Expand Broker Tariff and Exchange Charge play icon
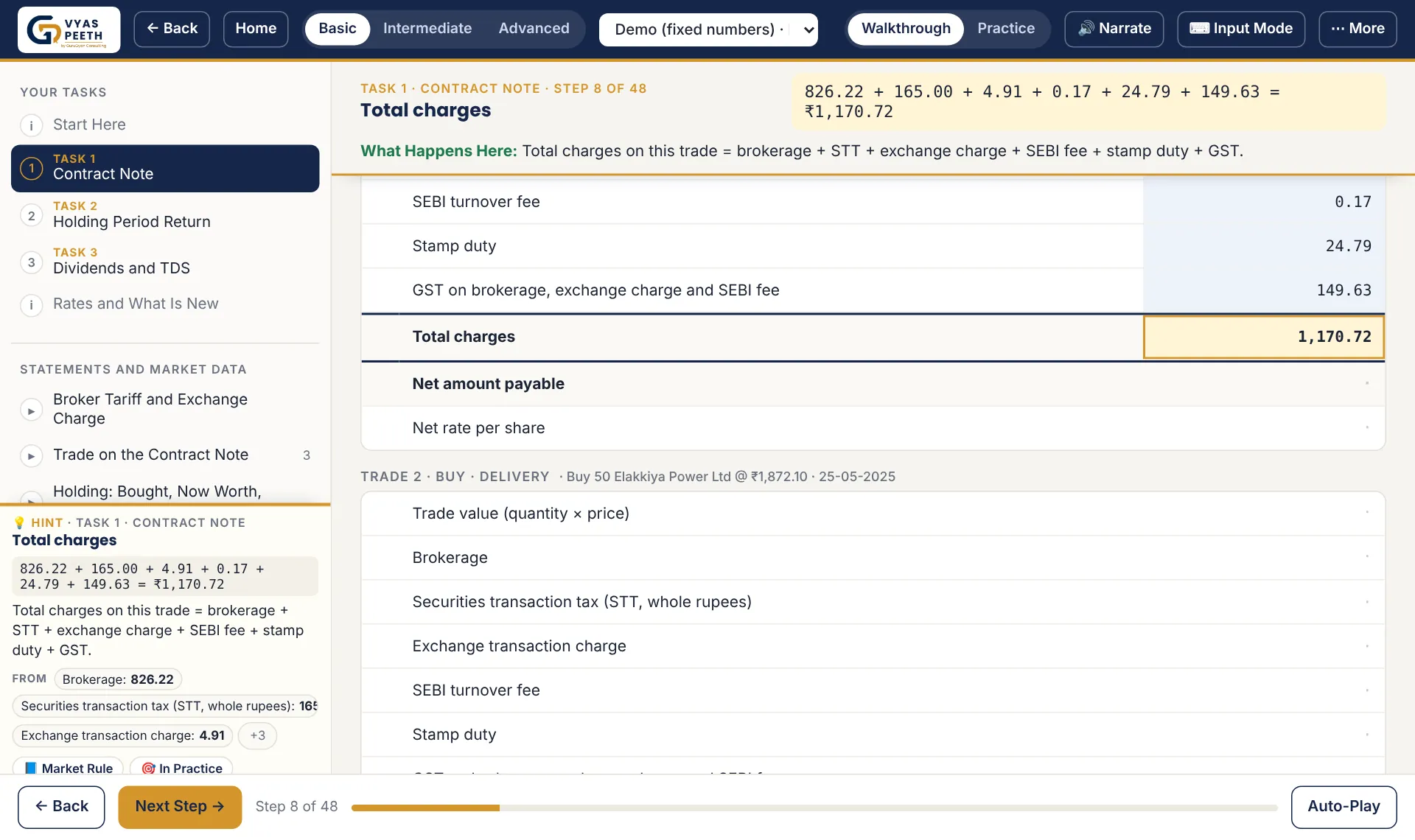The height and width of the screenshot is (840, 1415). pos(31,410)
